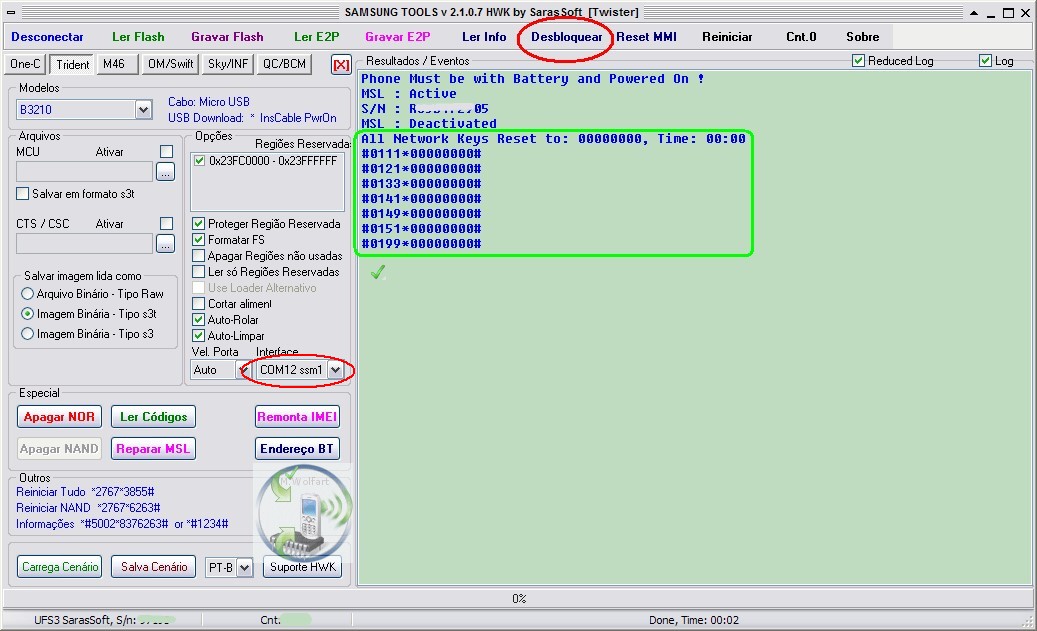The image size is (1037, 631).
Task: Click Desbloquear to unlock phone
Action: point(567,37)
